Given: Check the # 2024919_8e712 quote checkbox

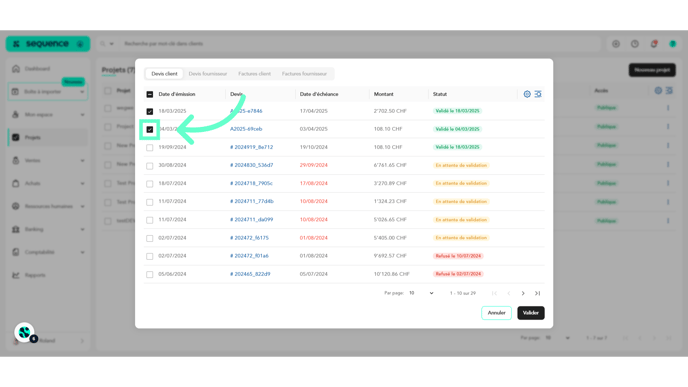Looking at the screenshot, I should click(x=150, y=147).
